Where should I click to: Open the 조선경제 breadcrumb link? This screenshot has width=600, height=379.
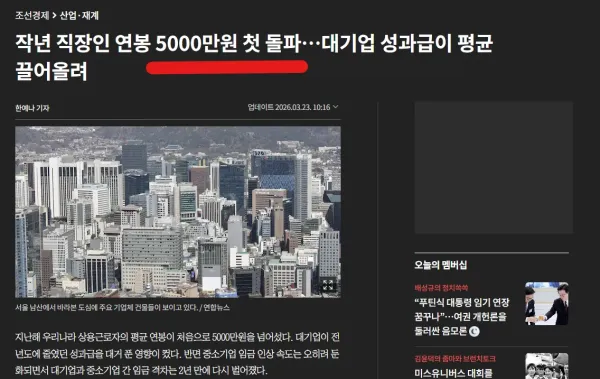32,15
